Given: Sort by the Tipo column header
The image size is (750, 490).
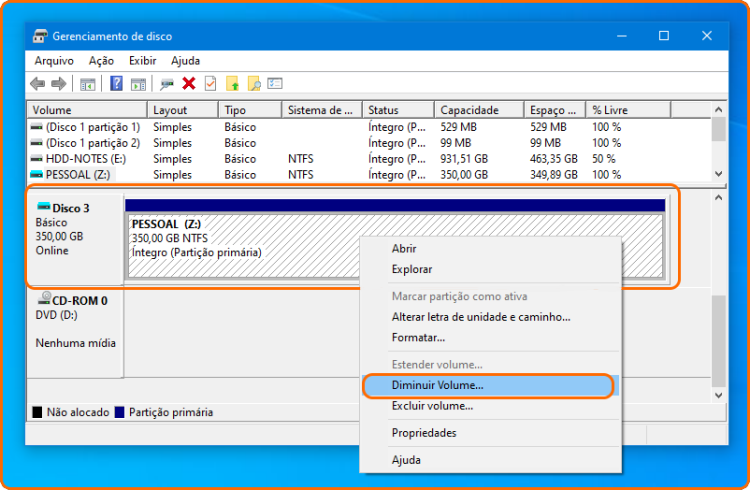Looking at the screenshot, I should point(250,110).
